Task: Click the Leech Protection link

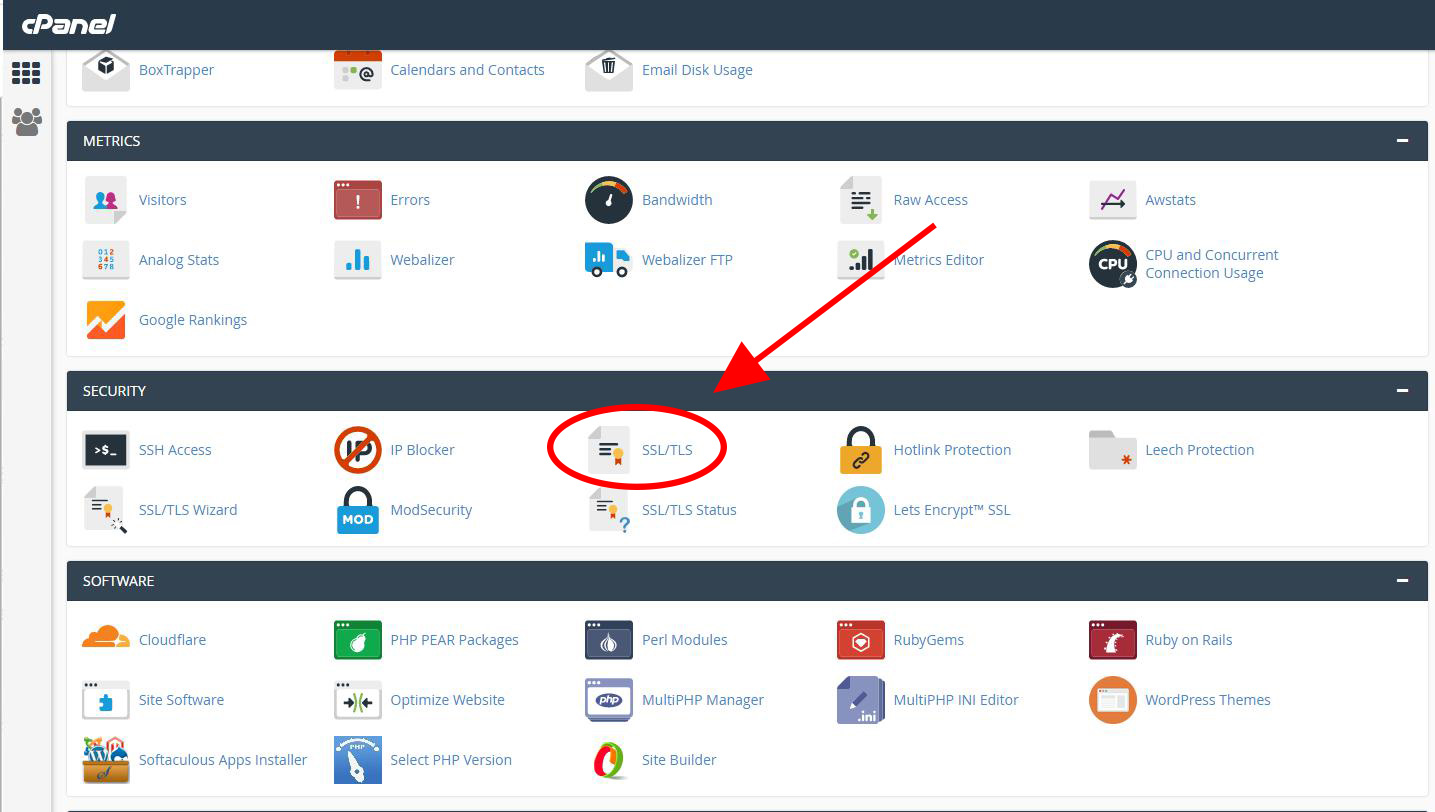Action: (1200, 450)
